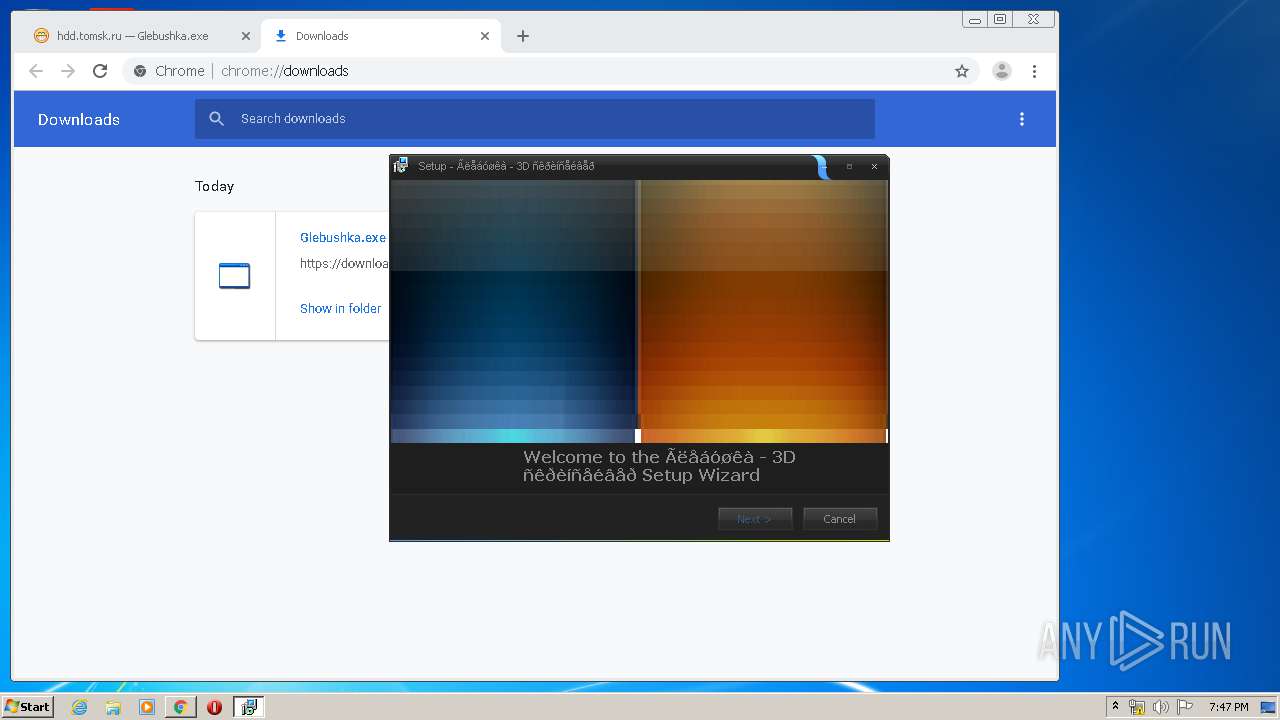This screenshot has height=720, width=1280.
Task: Launch Internet Explorer from the taskbar
Action: (x=79, y=707)
